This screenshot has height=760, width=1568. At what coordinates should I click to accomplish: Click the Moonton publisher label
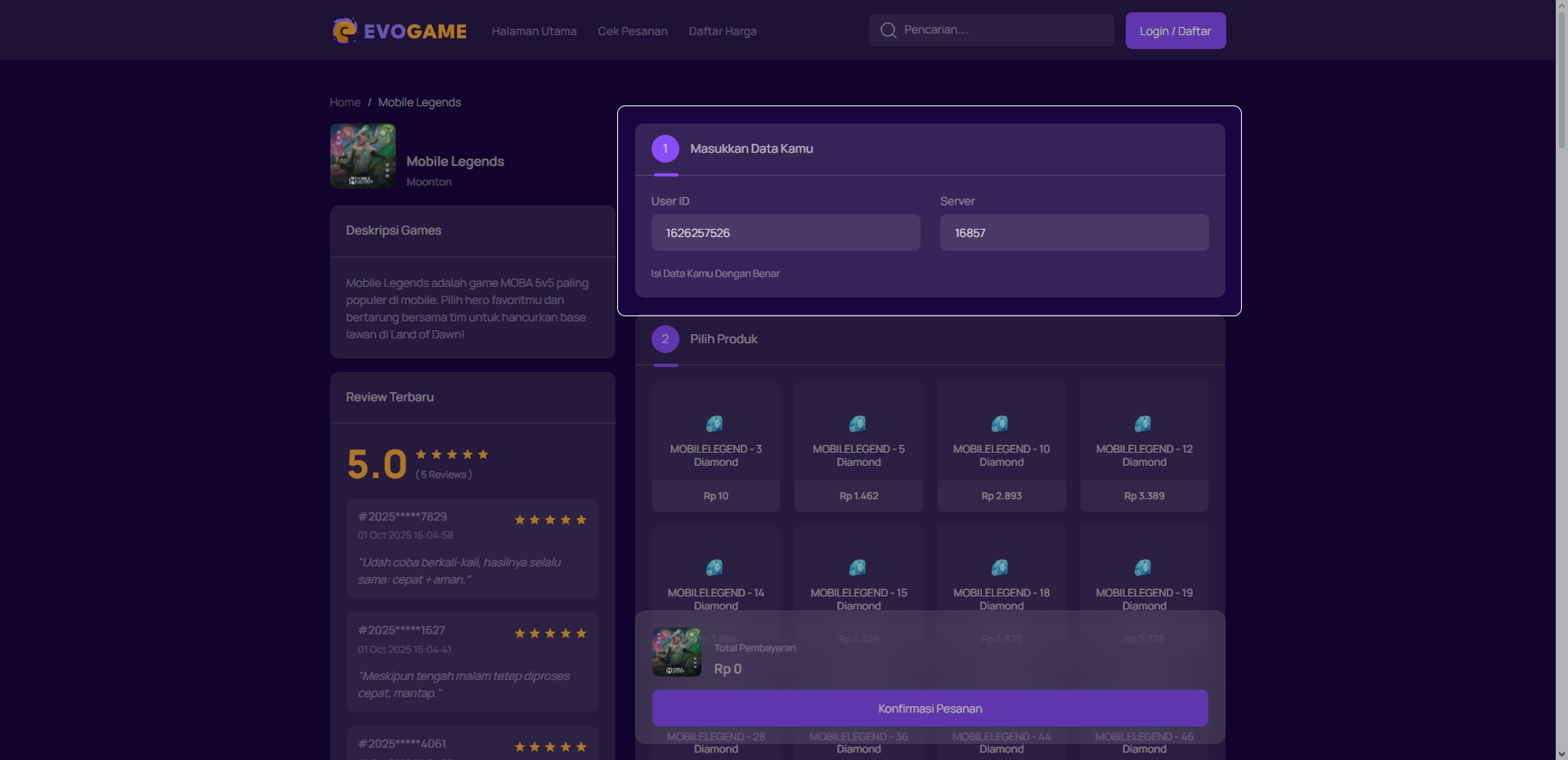click(429, 181)
